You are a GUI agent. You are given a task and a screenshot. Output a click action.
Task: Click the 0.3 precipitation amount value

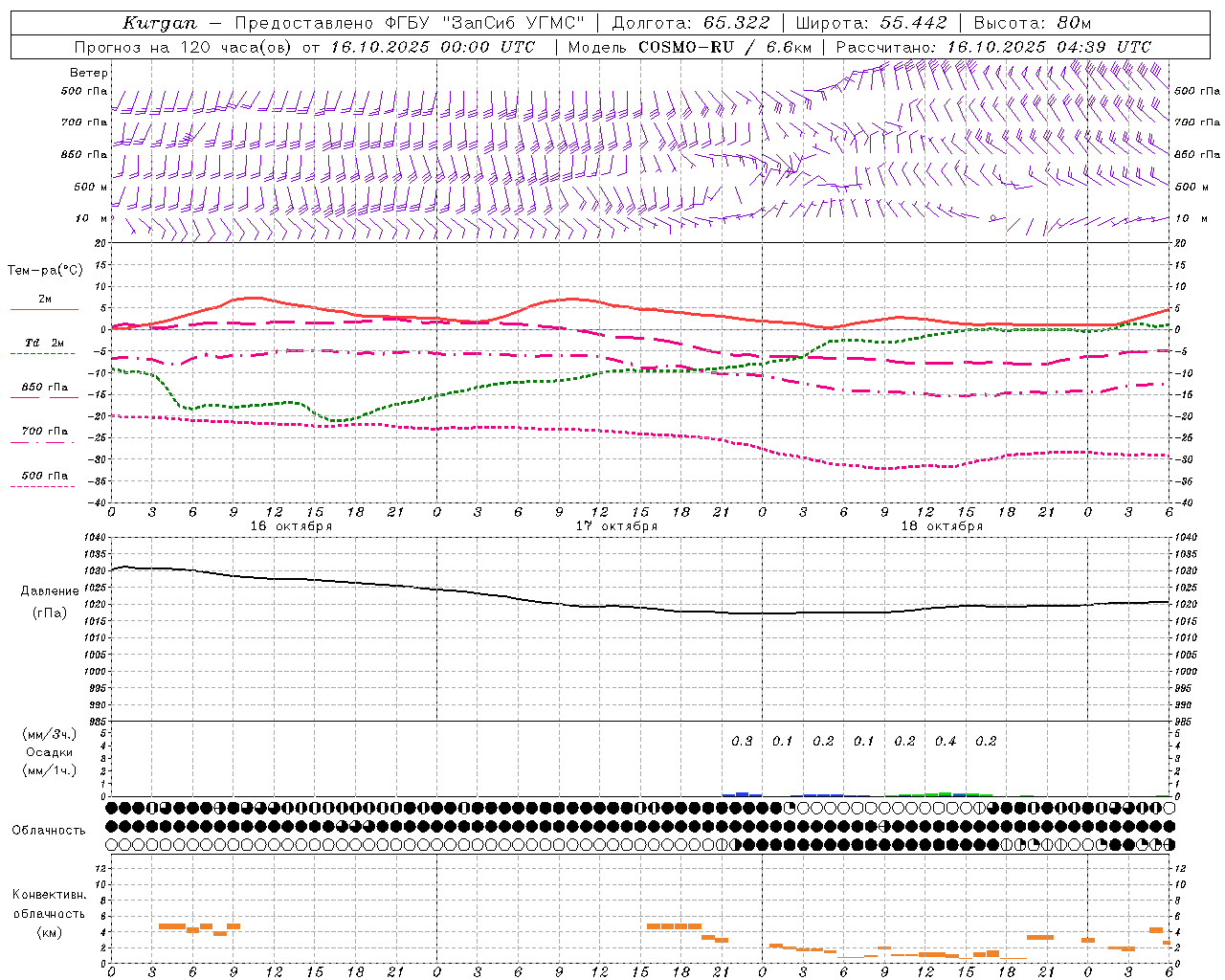(742, 741)
